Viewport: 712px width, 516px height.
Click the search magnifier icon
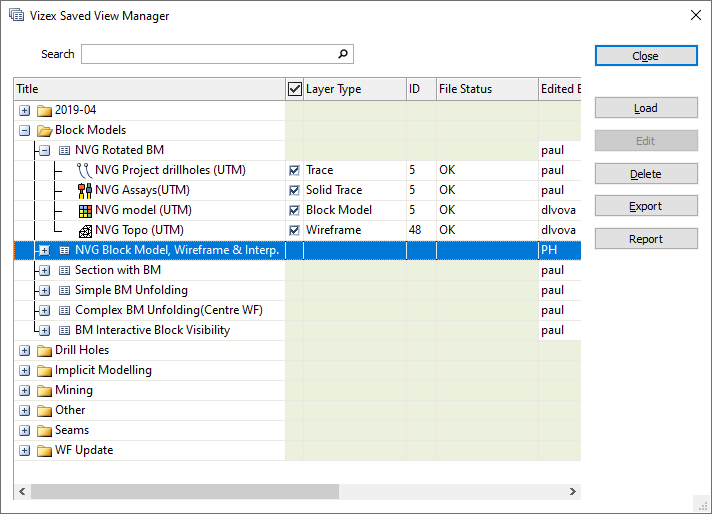(x=343, y=54)
